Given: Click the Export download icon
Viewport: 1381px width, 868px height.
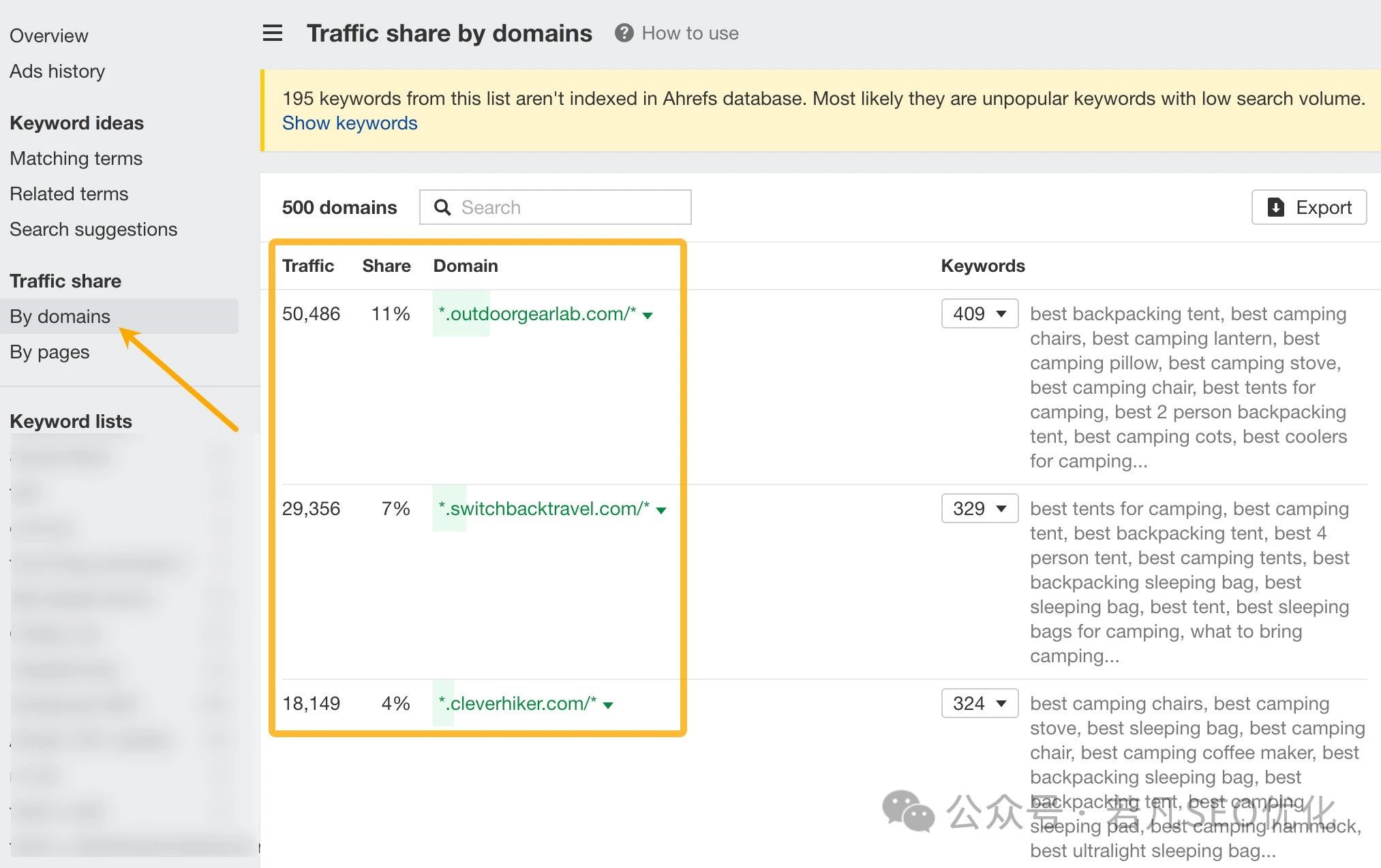Looking at the screenshot, I should coord(1275,207).
